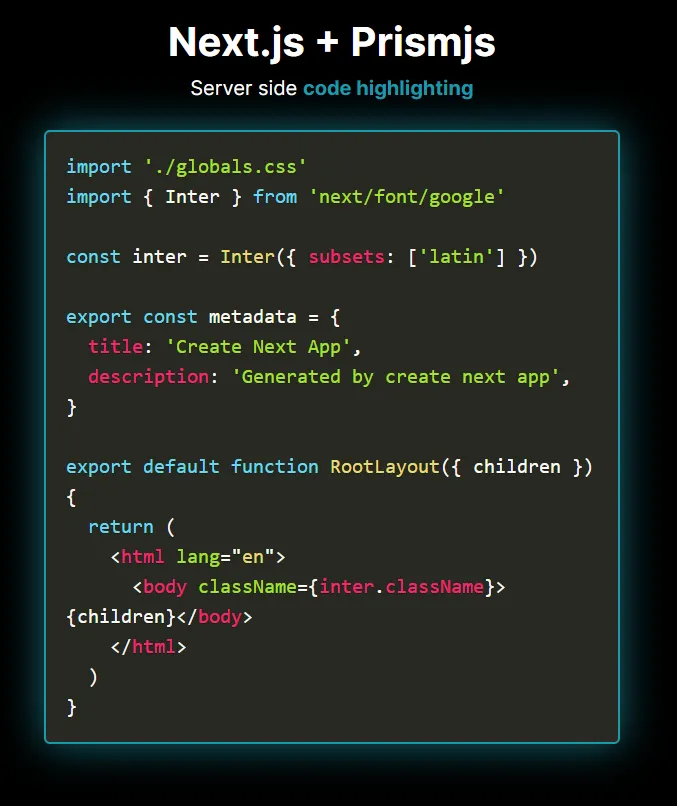The width and height of the screenshot is (677, 806).
Task: Click 'Generated by create next app' string
Action: (x=395, y=377)
